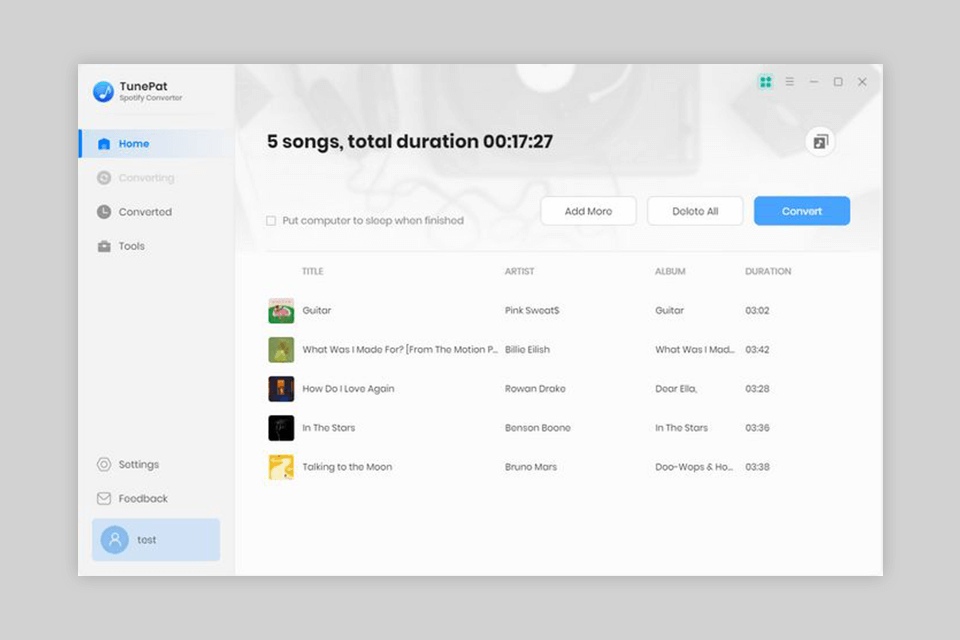Screen dimensions: 960x640
Task: Click the Convert button
Action: (x=801, y=211)
